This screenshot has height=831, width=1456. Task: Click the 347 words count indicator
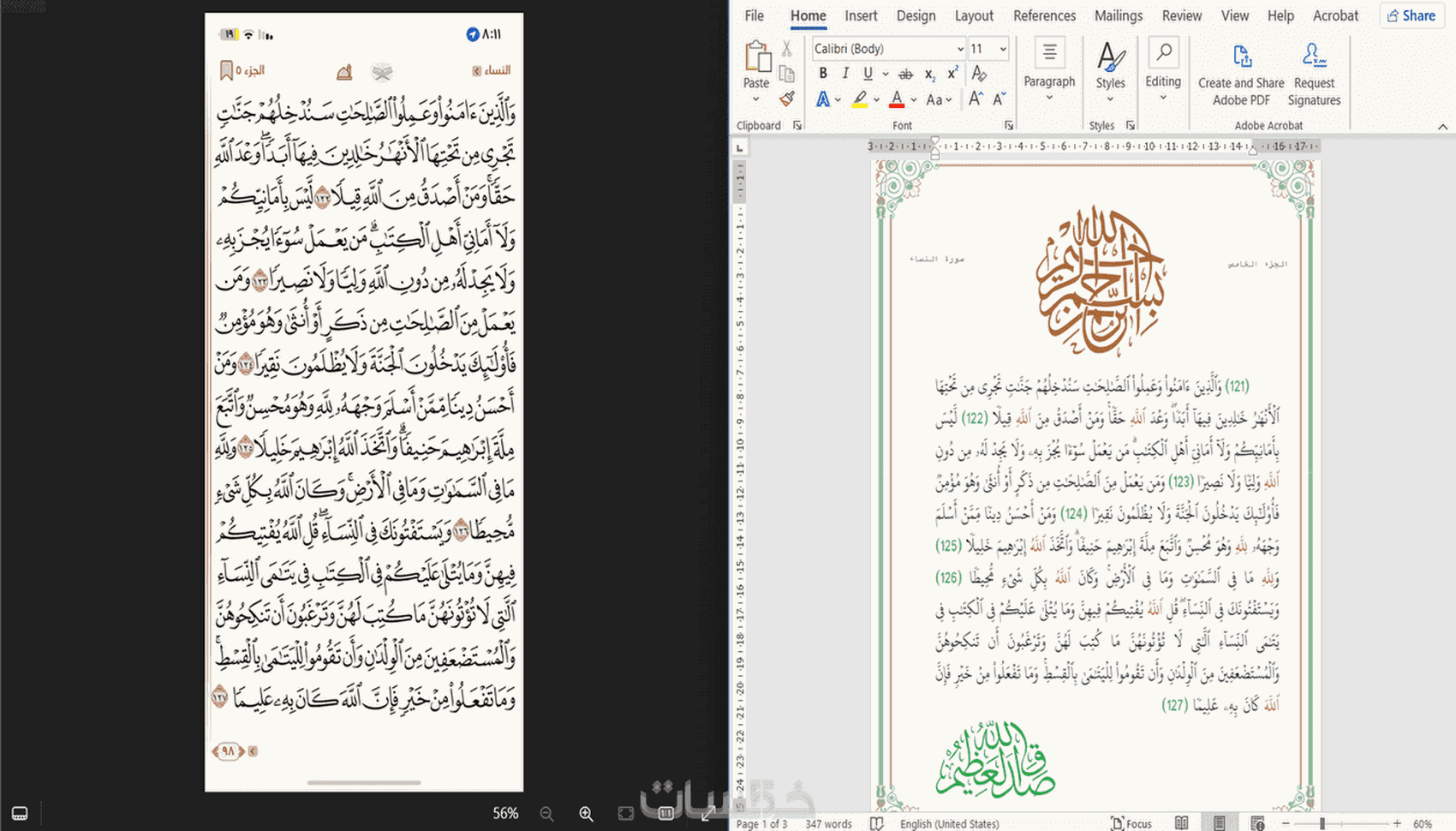pyautogui.click(x=828, y=823)
